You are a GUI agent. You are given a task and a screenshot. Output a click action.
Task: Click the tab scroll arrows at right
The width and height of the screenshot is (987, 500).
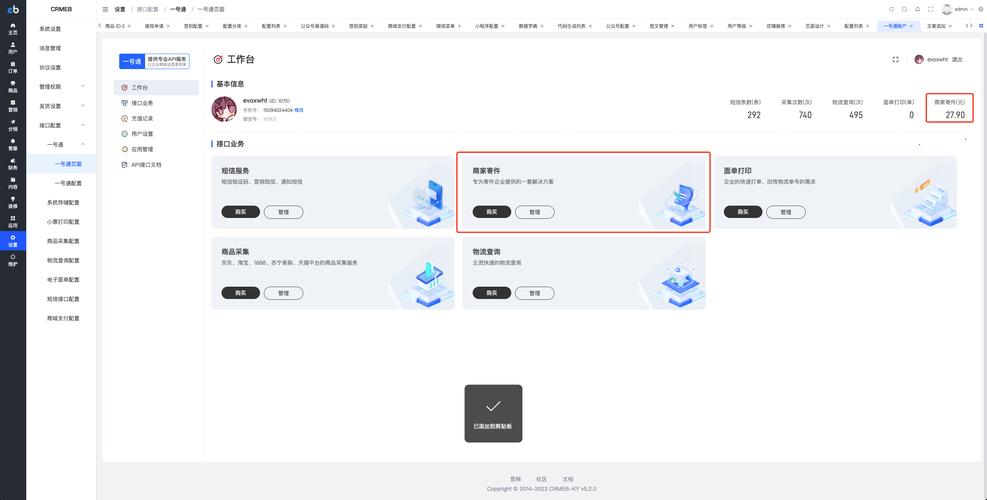click(969, 26)
